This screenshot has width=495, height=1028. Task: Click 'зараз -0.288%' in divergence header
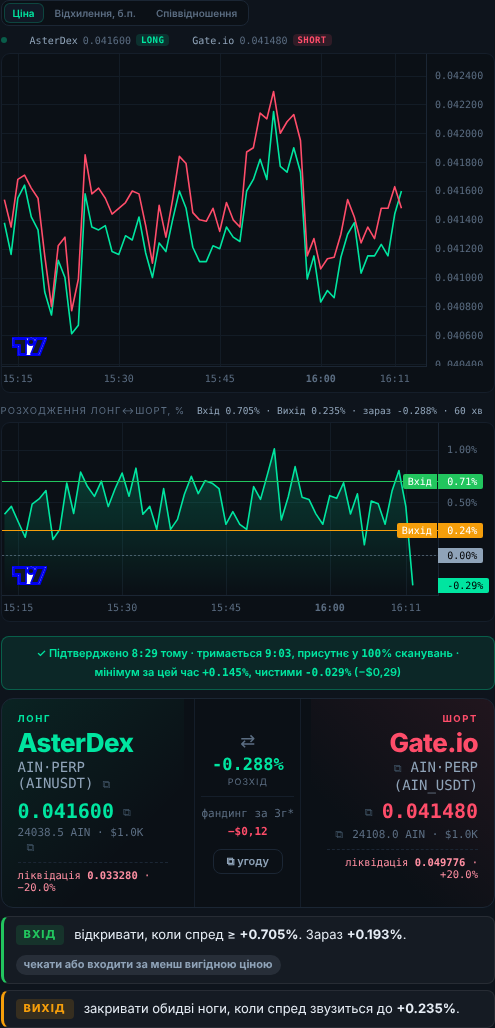pos(399,410)
